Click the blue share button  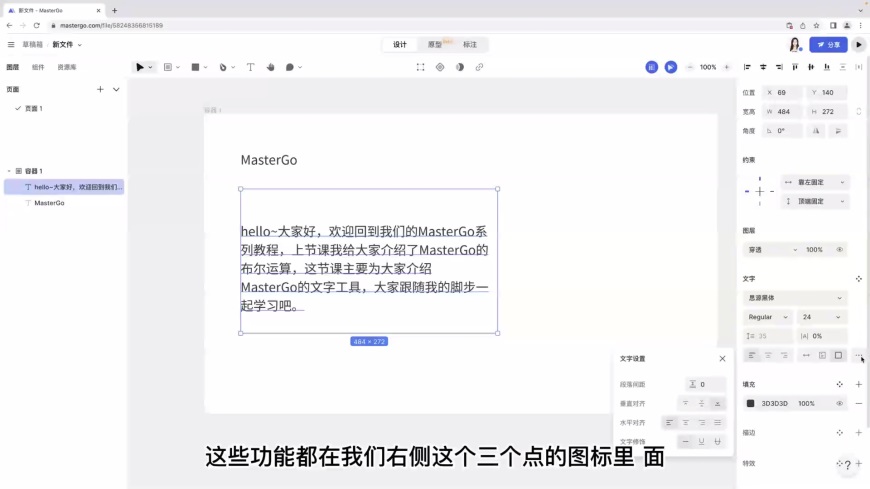(828, 44)
